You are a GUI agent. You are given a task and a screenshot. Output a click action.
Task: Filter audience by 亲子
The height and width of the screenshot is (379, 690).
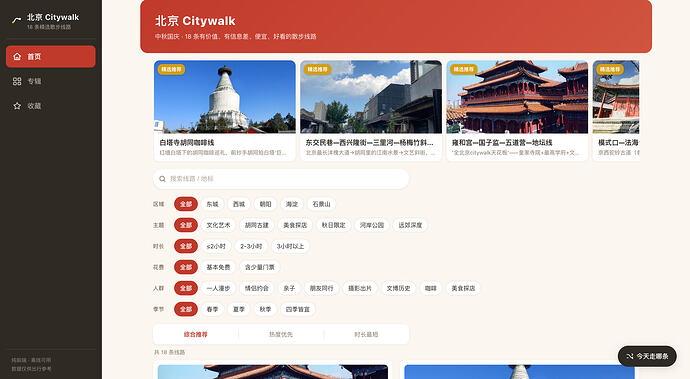(289, 288)
